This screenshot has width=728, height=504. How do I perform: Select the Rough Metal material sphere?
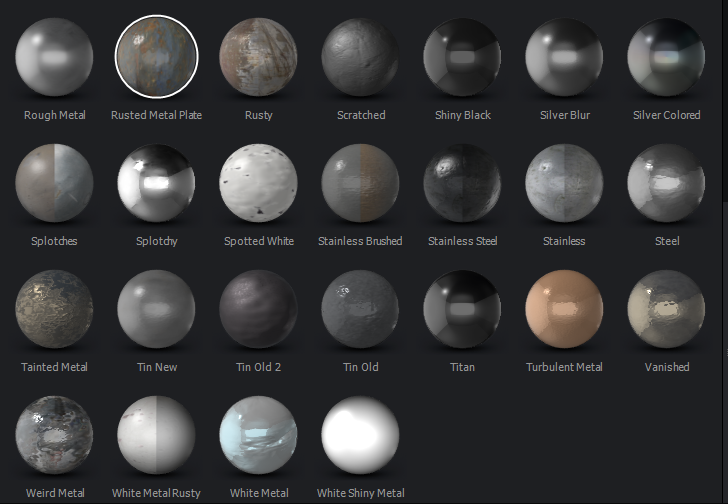pyautogui.click(x=55, y=57)
